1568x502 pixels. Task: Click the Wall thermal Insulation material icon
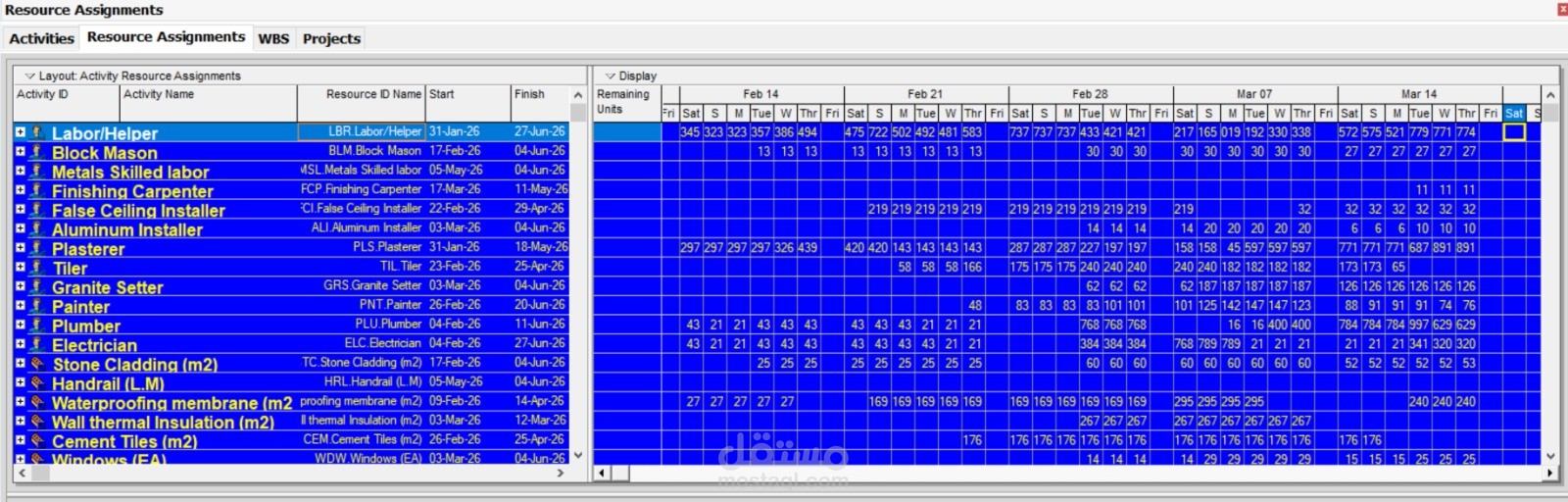pyautogui.click(x=37, y=422)
